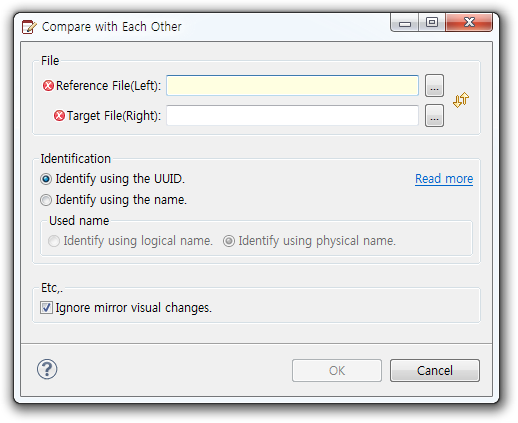The height and width of the screenshot is (423, 518).
Task: Focus the Target File(Right) text field
Action: (x=293, y=116)
